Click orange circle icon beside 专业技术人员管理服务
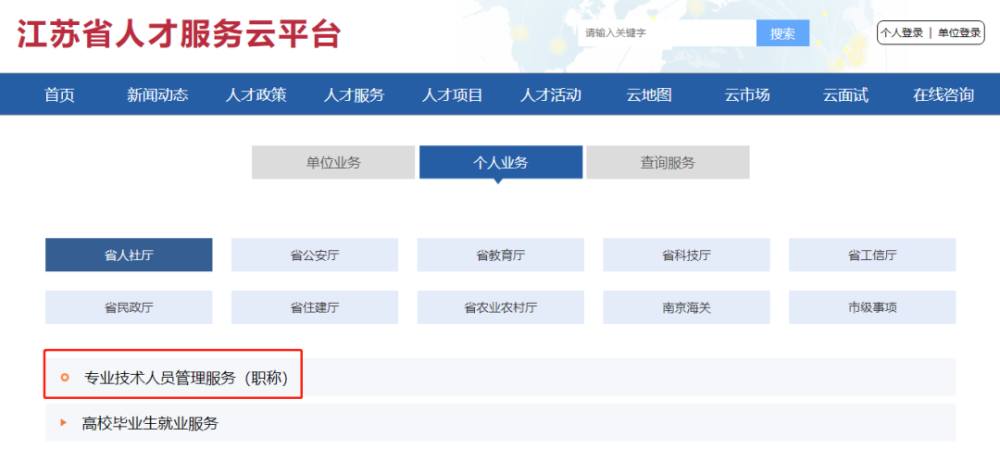The height and width of the screenshot is (449, 1000). [x=64, y=378]
